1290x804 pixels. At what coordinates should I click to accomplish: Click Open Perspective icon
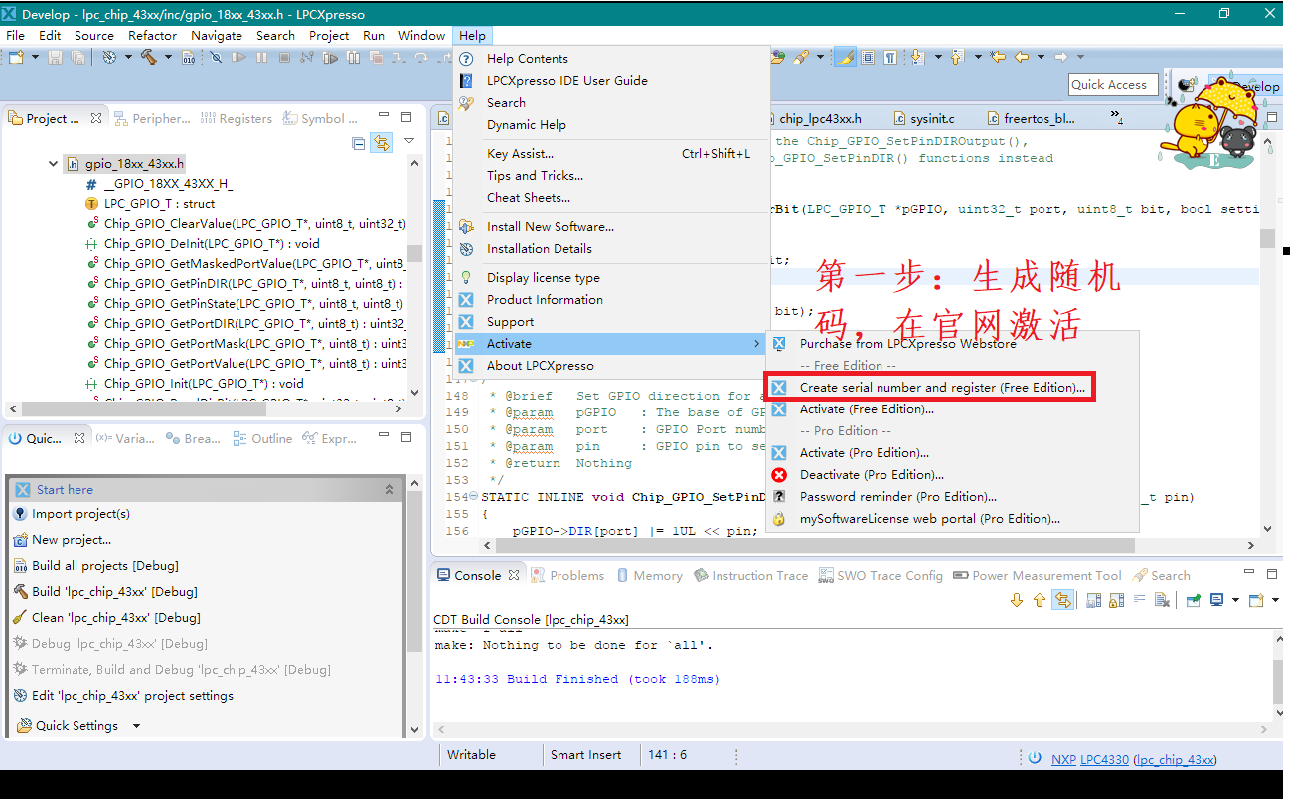click(1187, 85)
